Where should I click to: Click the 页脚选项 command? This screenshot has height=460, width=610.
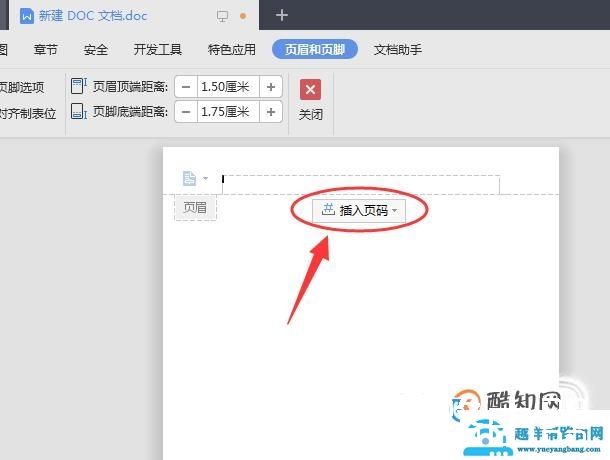(22, 87)
